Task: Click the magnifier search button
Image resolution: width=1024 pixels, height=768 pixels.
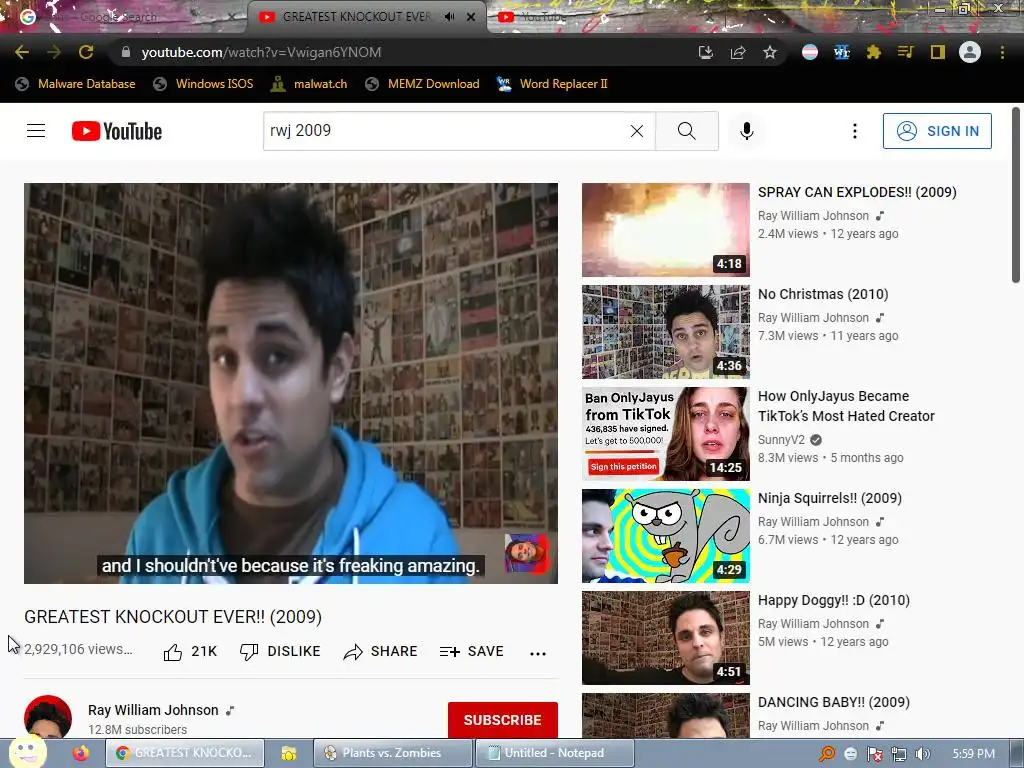Action: [687, 131]
